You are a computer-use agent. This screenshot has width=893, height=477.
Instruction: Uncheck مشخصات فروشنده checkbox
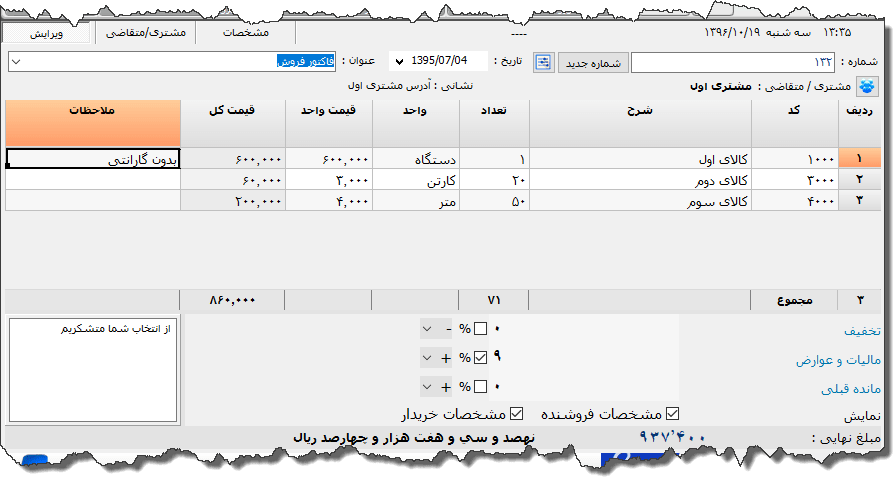click(x=673, y=414)
